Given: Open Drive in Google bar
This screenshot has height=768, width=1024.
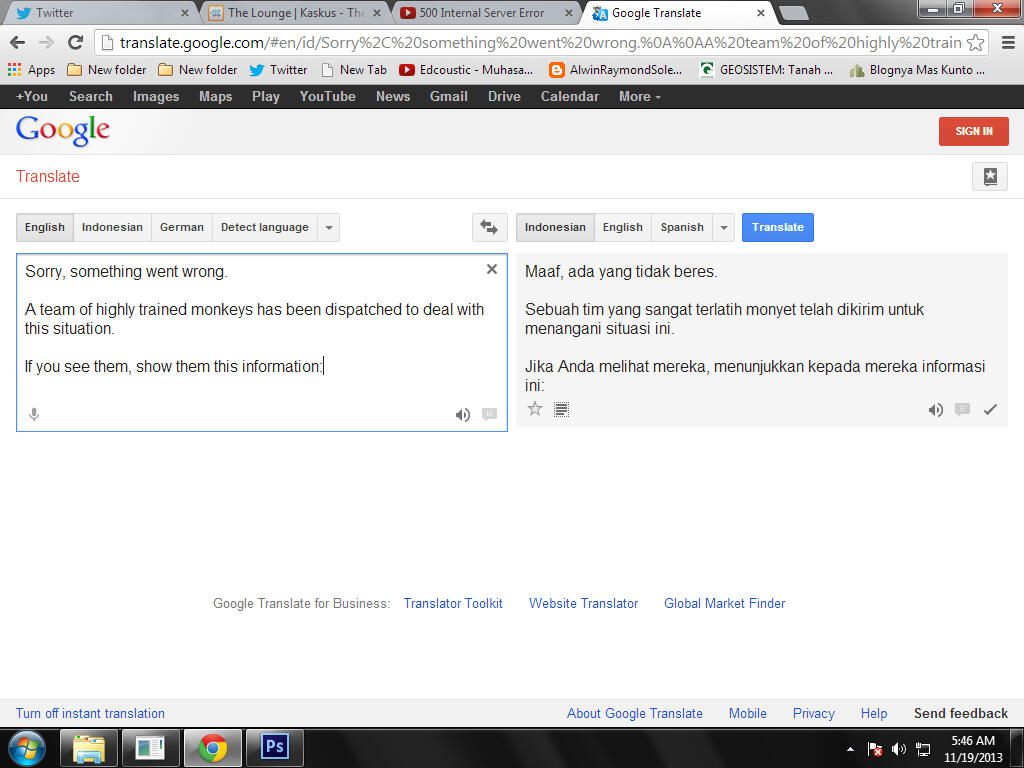Looking at the screenshot, I should tap(504, 97).
